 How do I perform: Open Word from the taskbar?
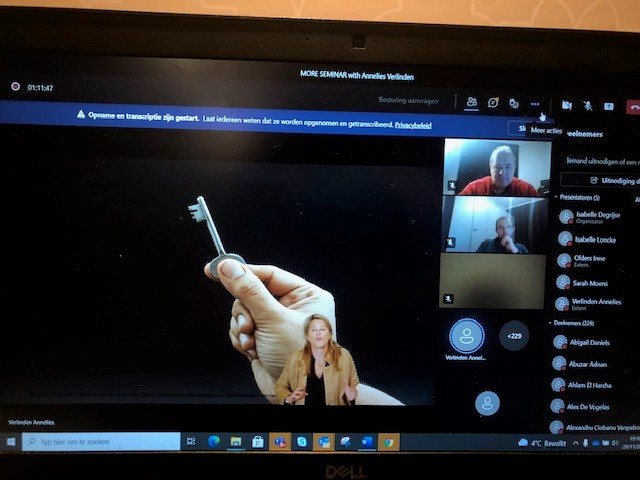pos(367,442)
